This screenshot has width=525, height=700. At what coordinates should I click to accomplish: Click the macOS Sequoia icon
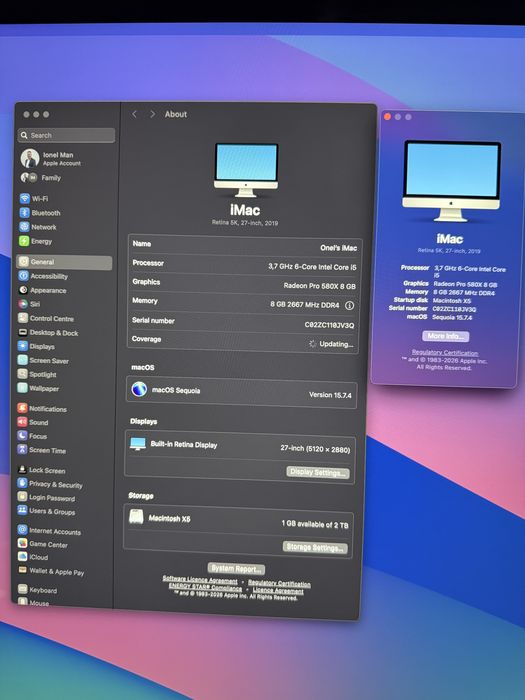click(139, 389)
